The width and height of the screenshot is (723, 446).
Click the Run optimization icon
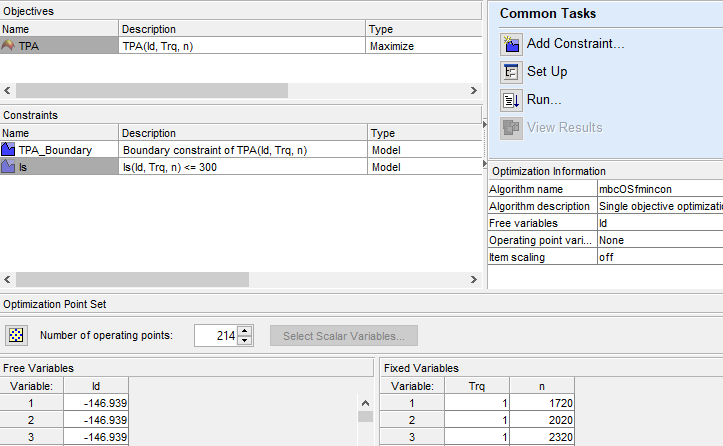click(511, 100)
